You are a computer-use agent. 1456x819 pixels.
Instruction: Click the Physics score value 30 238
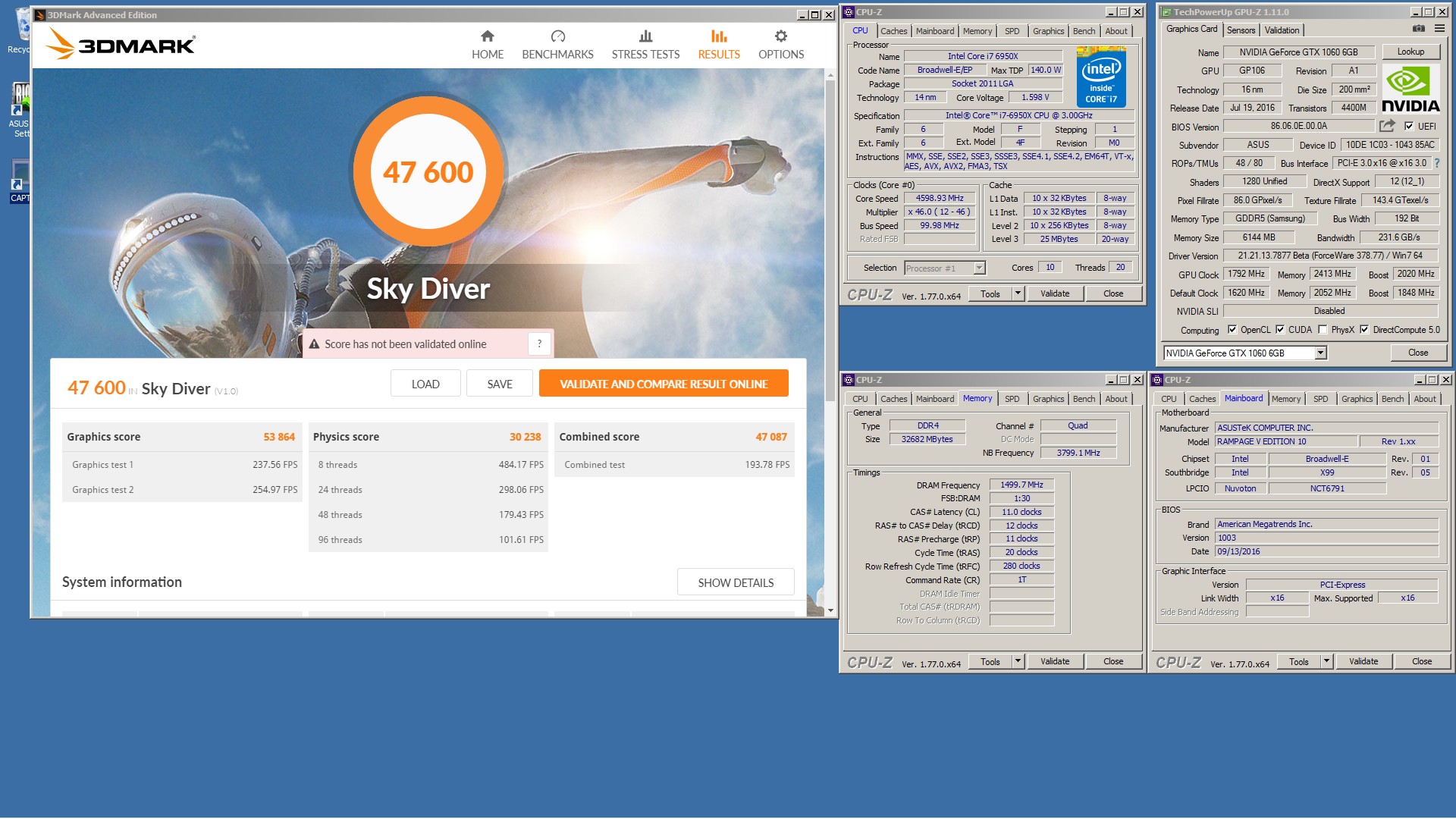pyautogui.click(x=525, y=437)
